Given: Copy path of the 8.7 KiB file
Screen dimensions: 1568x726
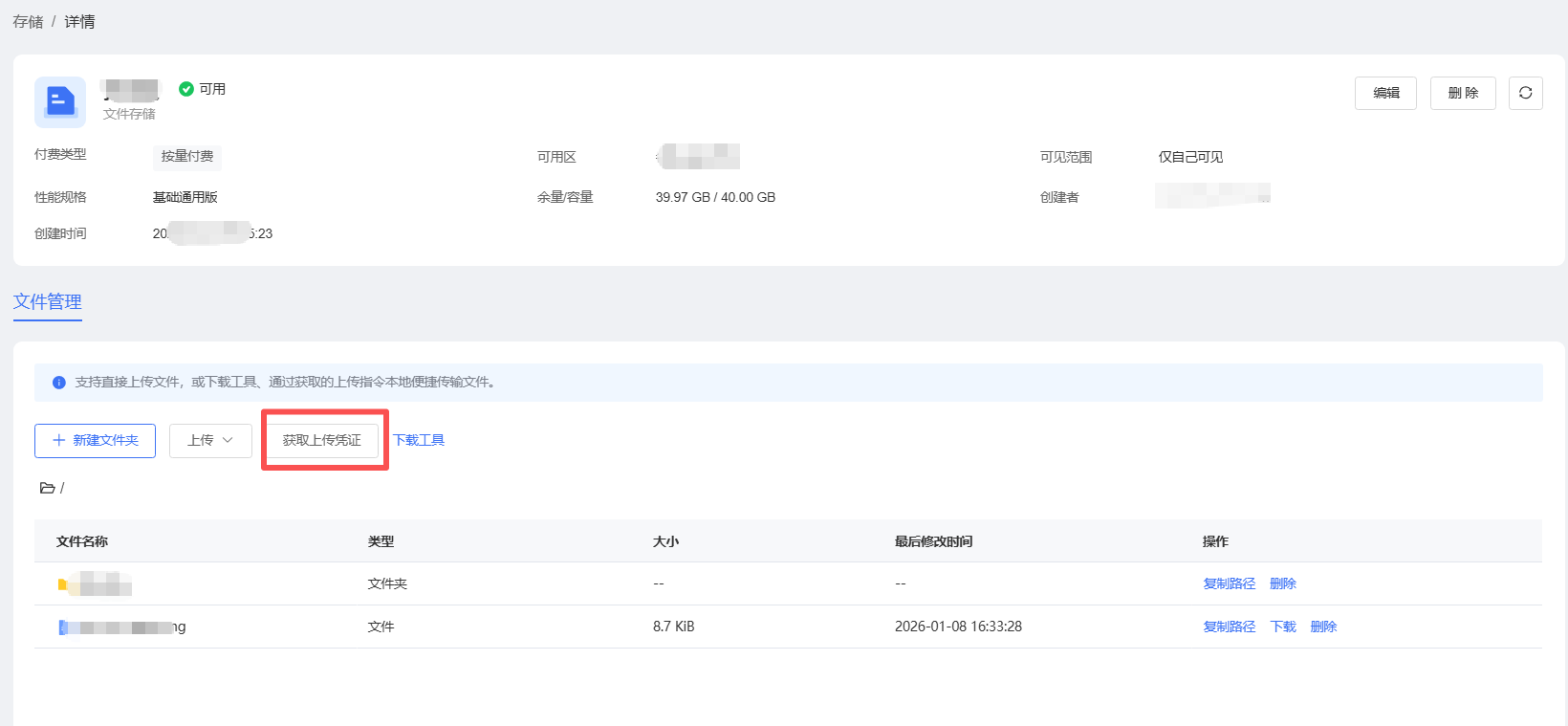Looking at the screenshot, I should [x=1229, y=627].
